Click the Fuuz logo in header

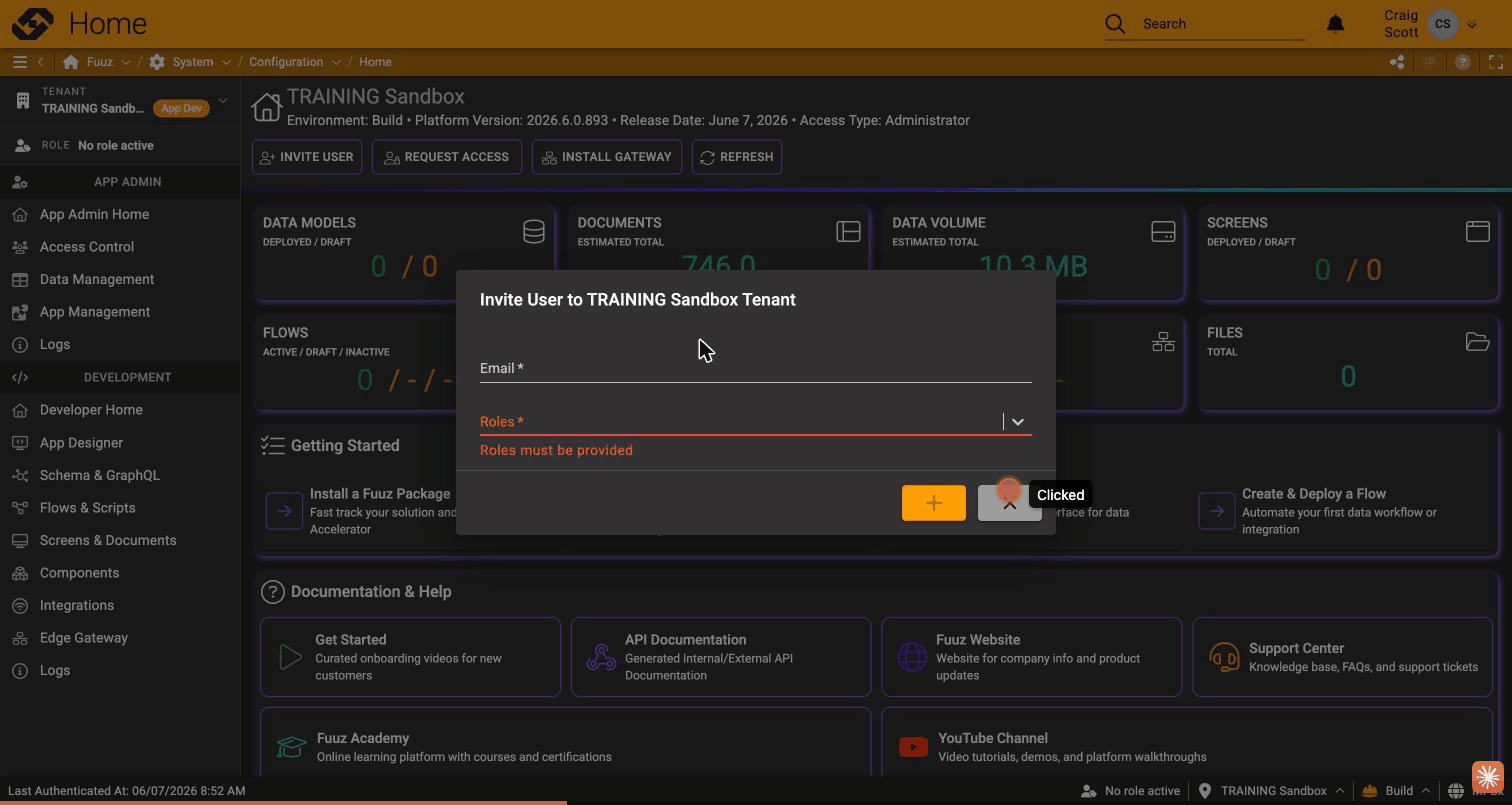tap(33, 23)
